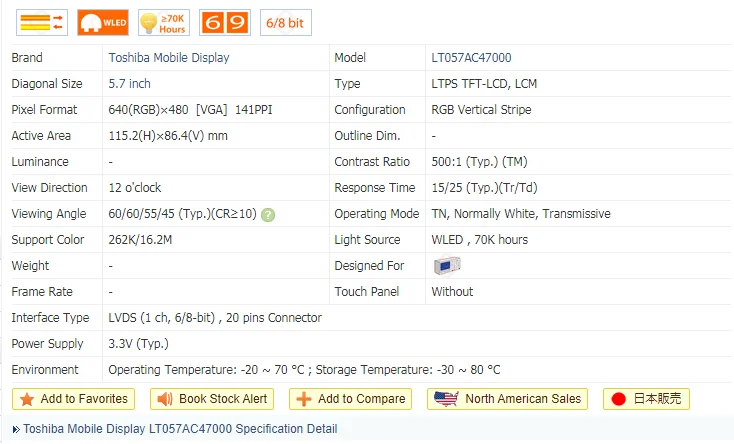Click the orange 69 badge icon

point(225,22)
